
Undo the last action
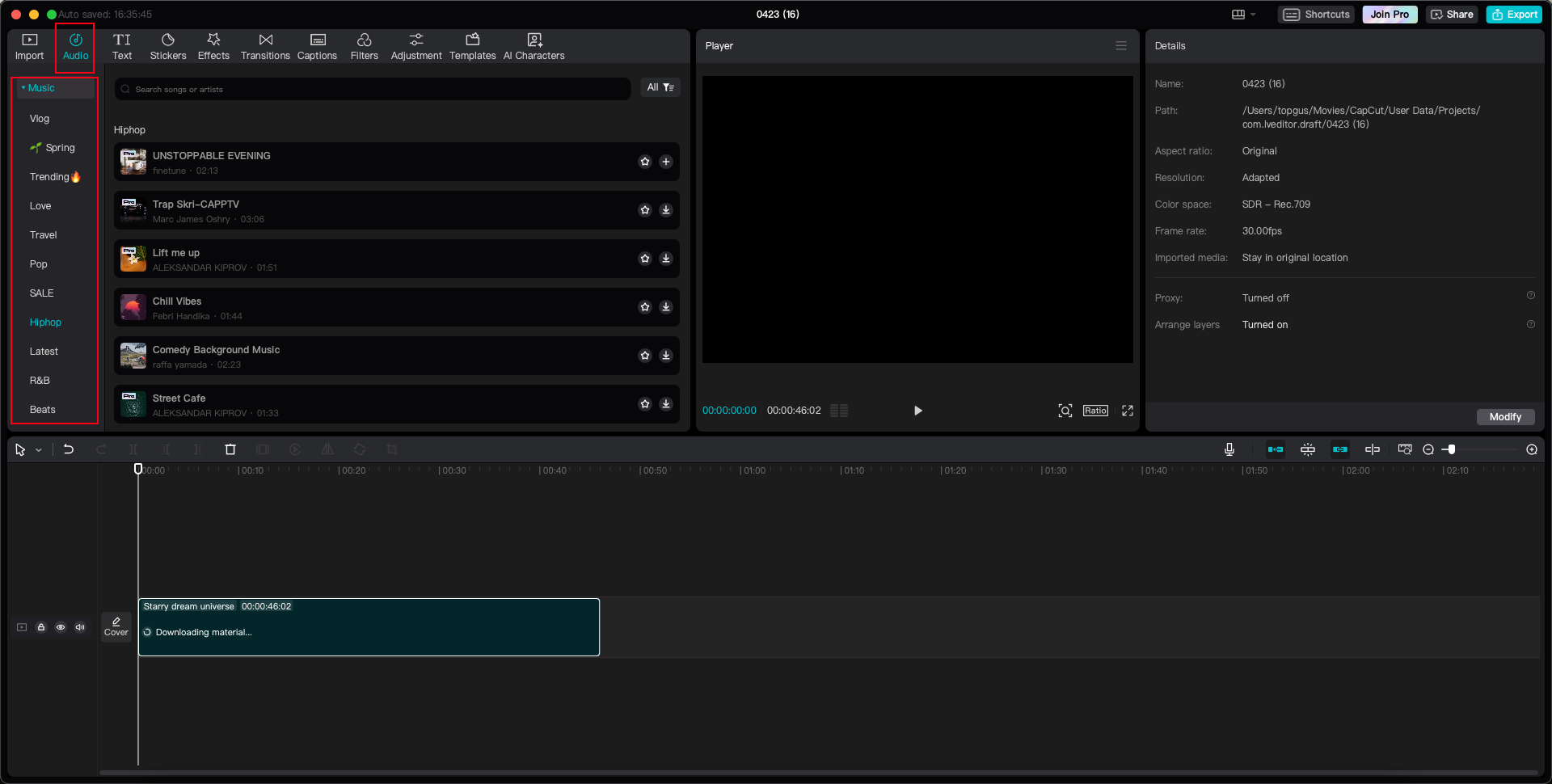tap(69, 449)
